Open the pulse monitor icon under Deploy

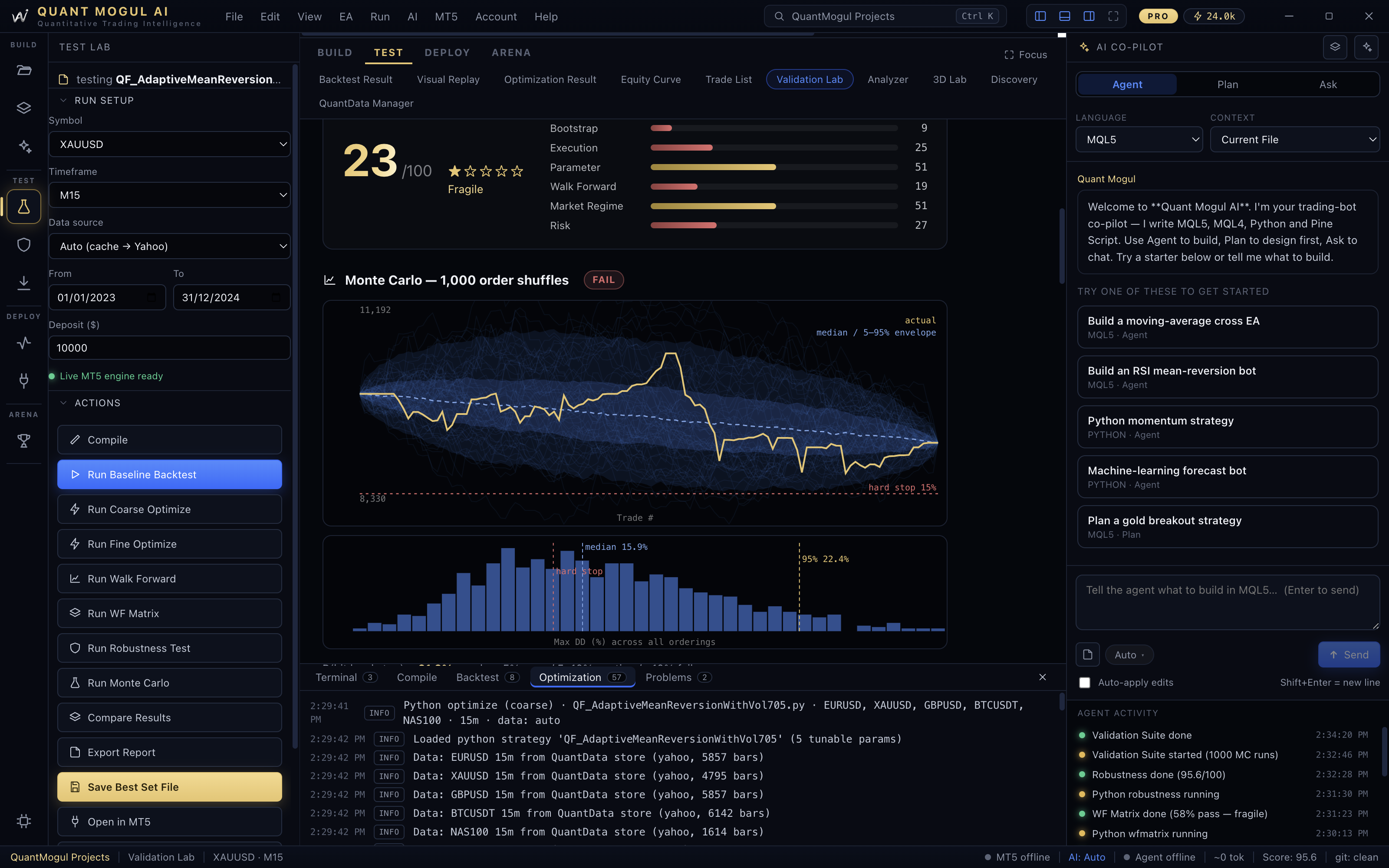click(x=23, y=343)
